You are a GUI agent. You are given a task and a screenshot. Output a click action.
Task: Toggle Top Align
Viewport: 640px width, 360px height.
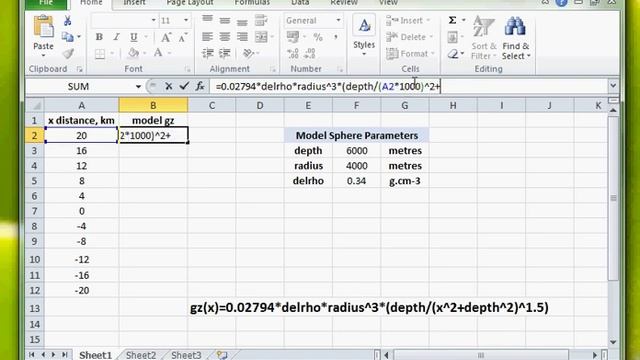tap(207, 20)
